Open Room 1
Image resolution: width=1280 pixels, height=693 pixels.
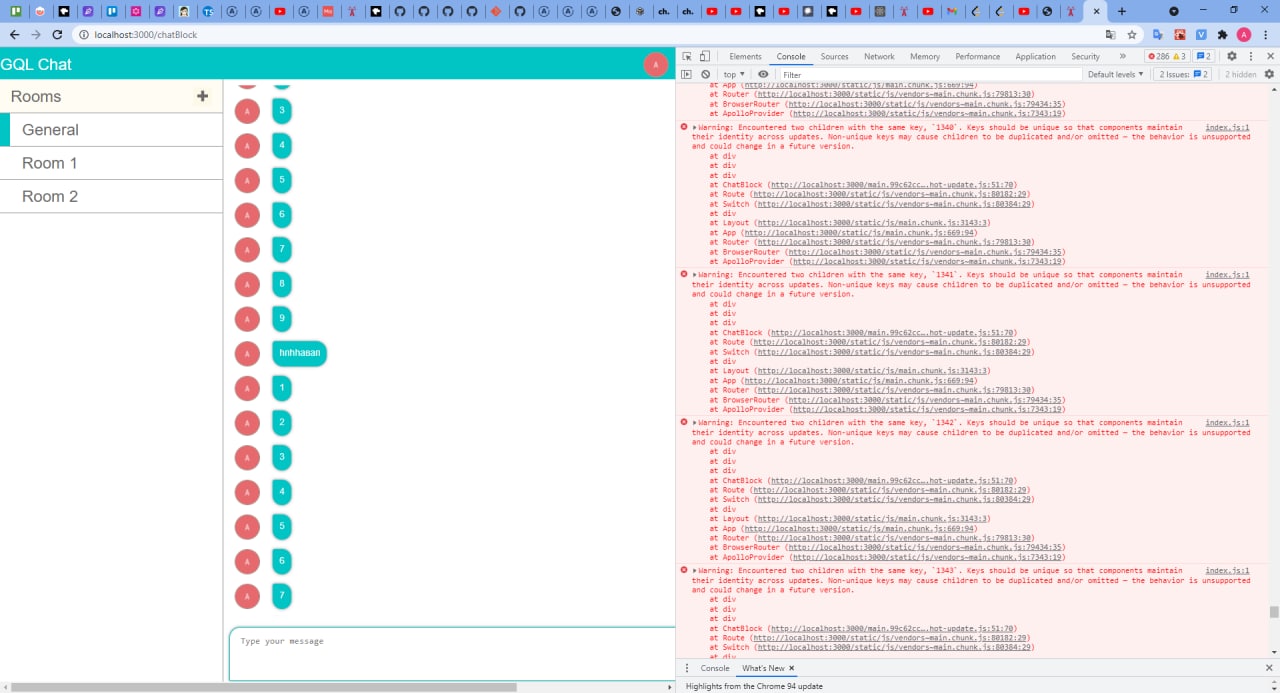pos(111,163)
